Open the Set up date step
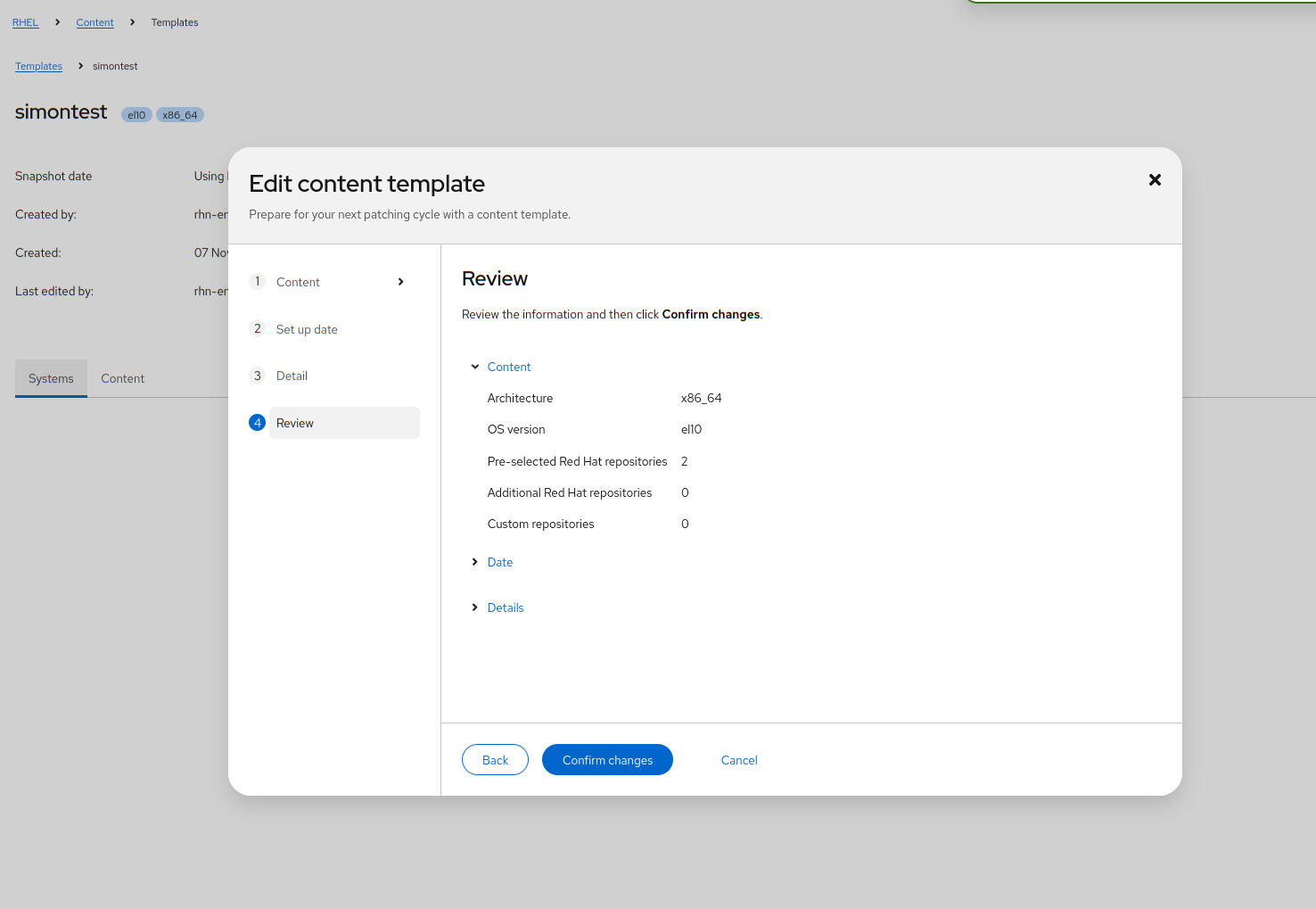1316x909 pixels. point(307,329)
